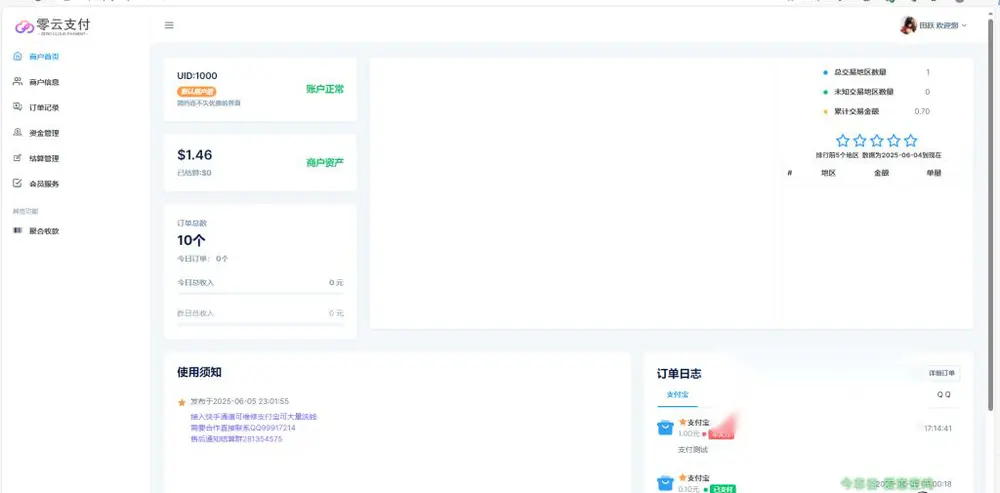
Task: Click the 昨日总收入 progress bar
Action: pyautogui.click(x=260, y=324)
